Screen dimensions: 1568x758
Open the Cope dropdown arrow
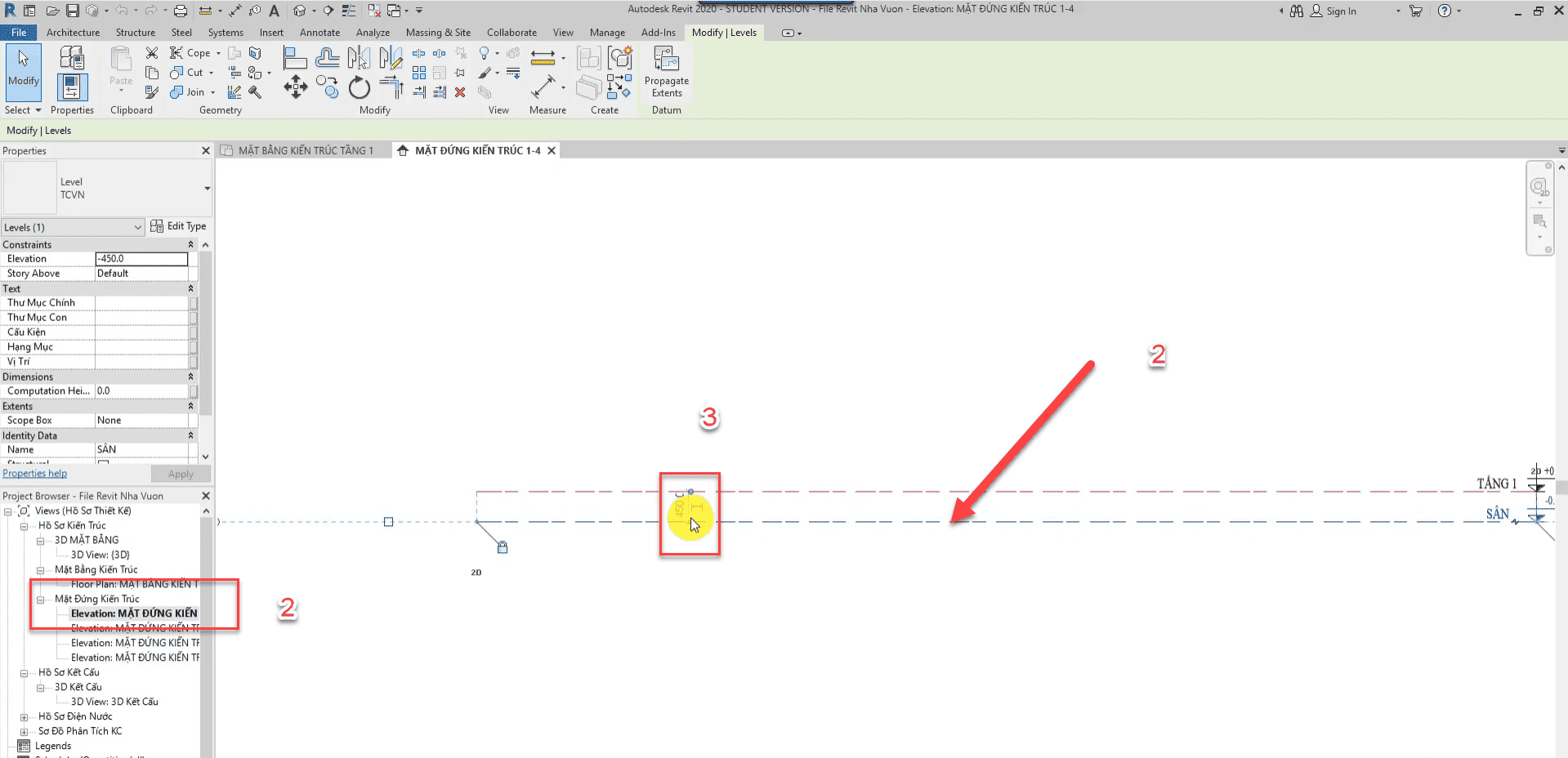click(218, 53)
